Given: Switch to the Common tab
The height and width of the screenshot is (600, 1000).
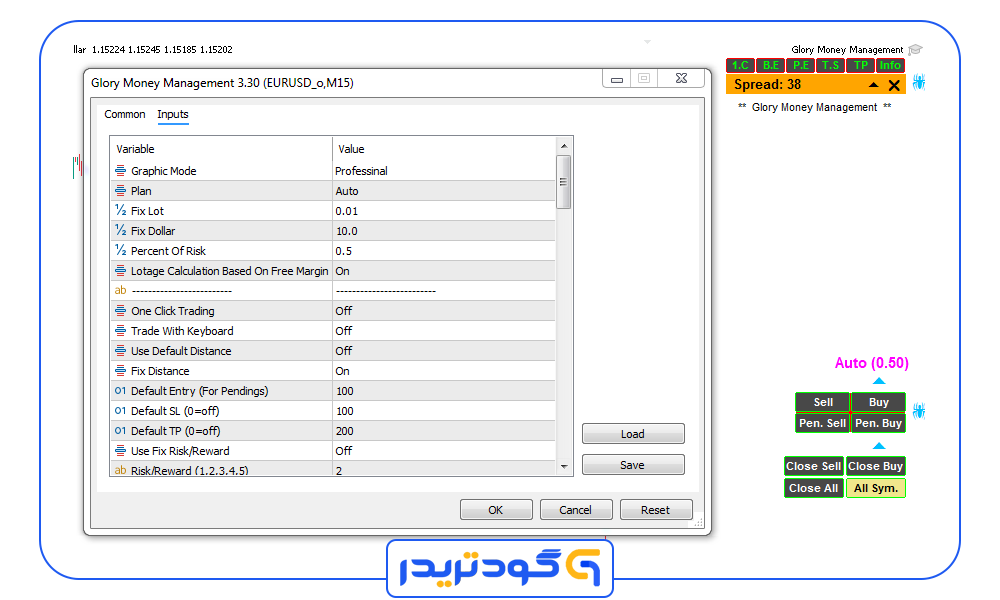Looking at the screenshot, I should click(125, 114).
